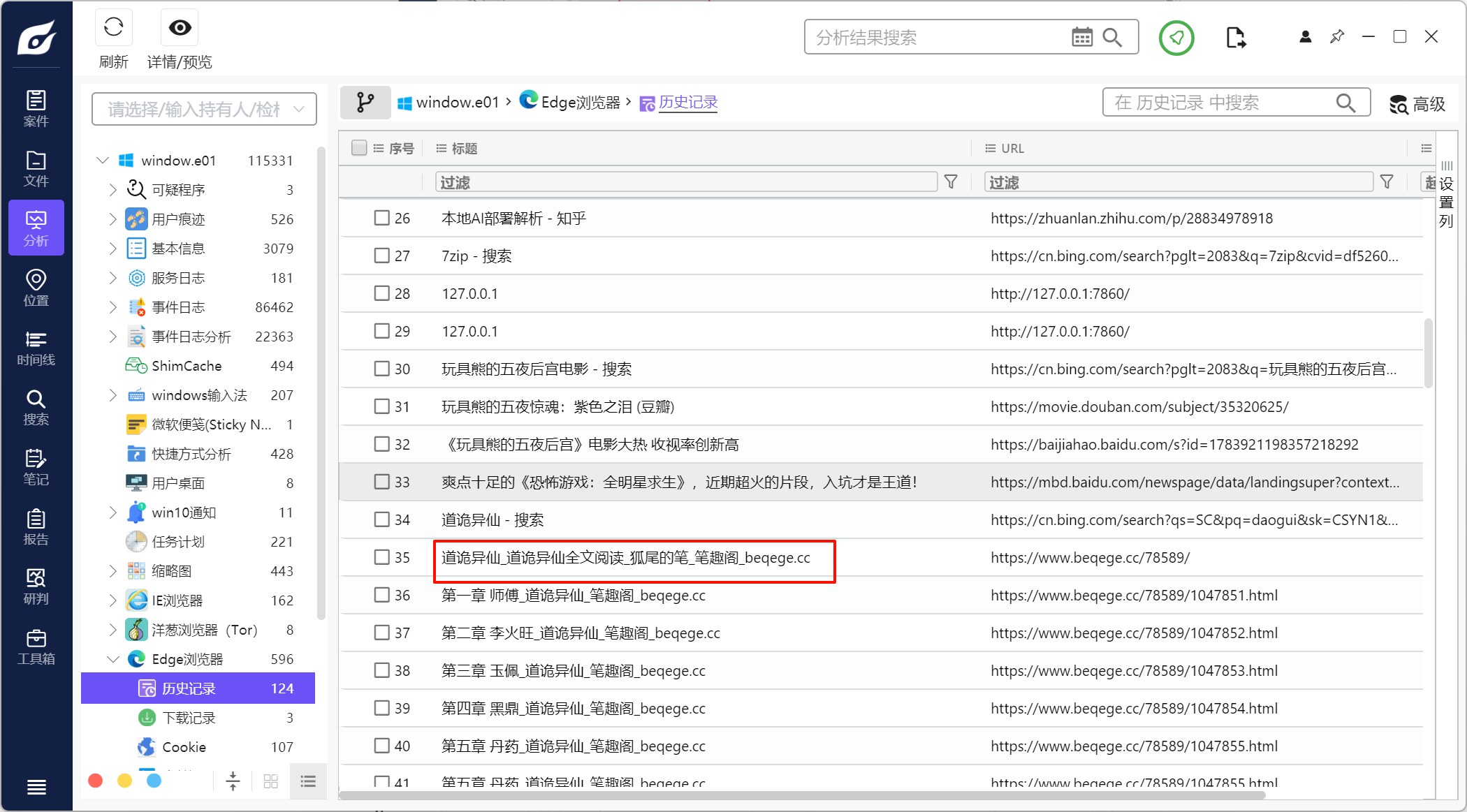Select the ShimCache tree item
1467x812 pixels.
tap(198, 366)
